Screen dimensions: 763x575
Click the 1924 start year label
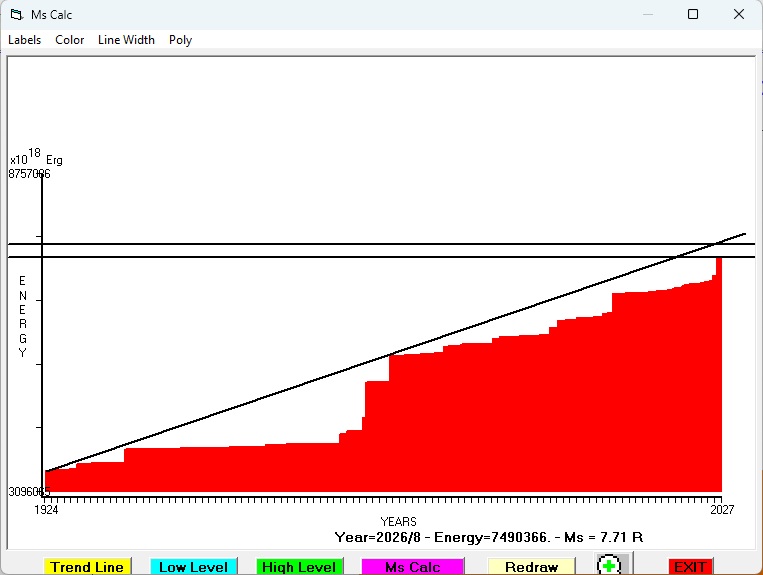46,509
